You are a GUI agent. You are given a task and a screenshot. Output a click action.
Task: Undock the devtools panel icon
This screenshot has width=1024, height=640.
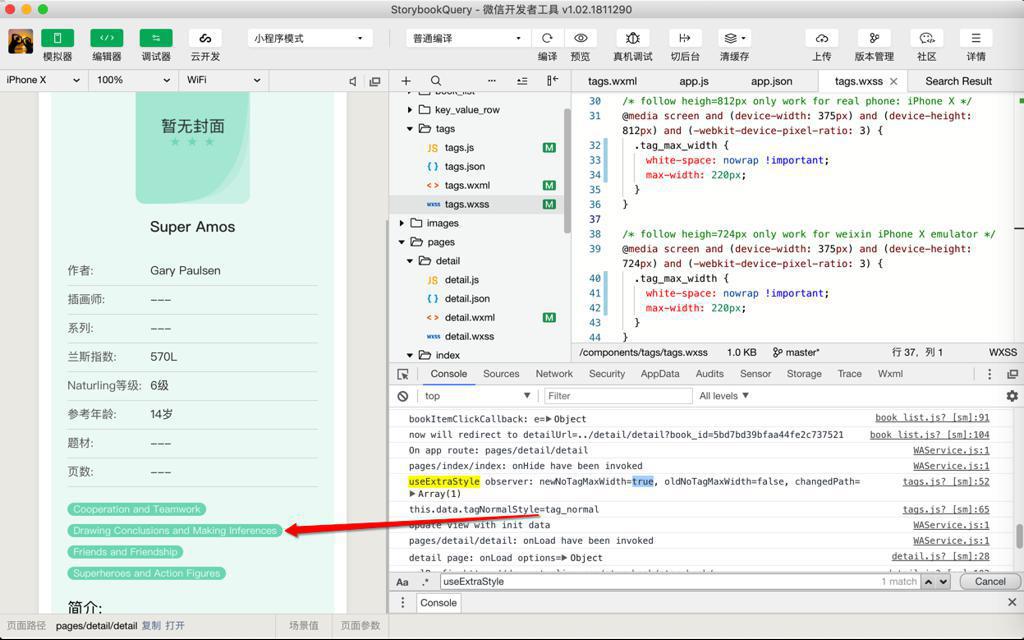point(1012,374)
